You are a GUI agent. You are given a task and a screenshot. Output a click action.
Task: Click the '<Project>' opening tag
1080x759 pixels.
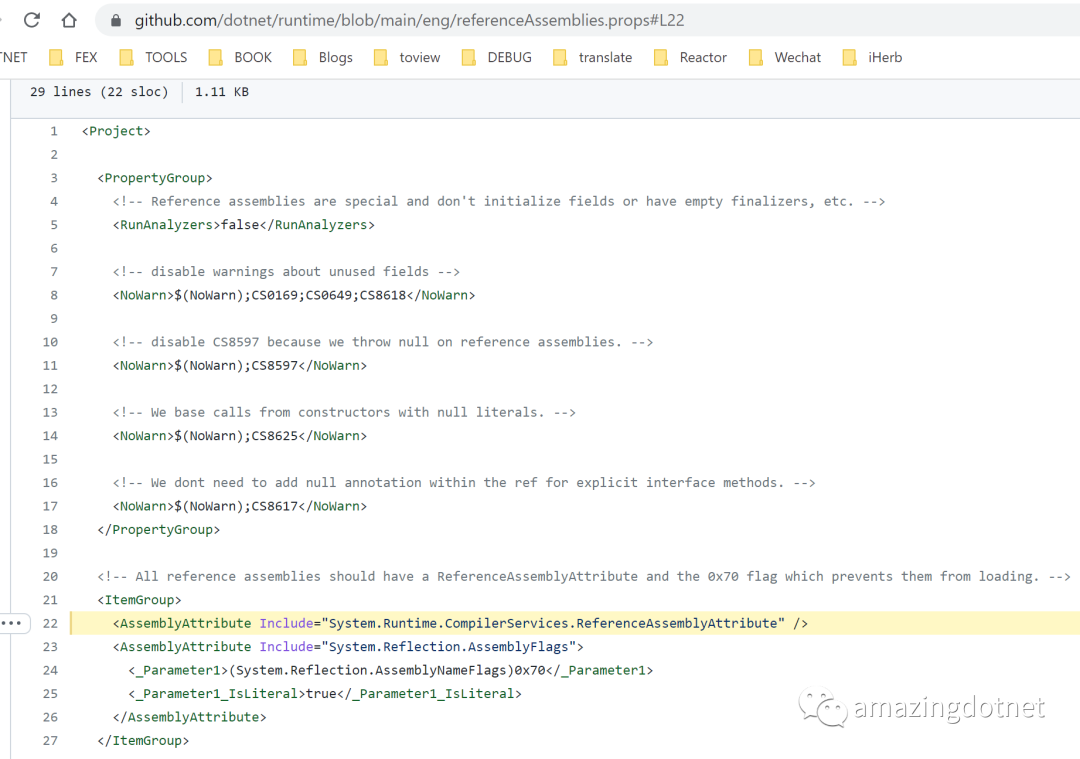click(116, 131)
